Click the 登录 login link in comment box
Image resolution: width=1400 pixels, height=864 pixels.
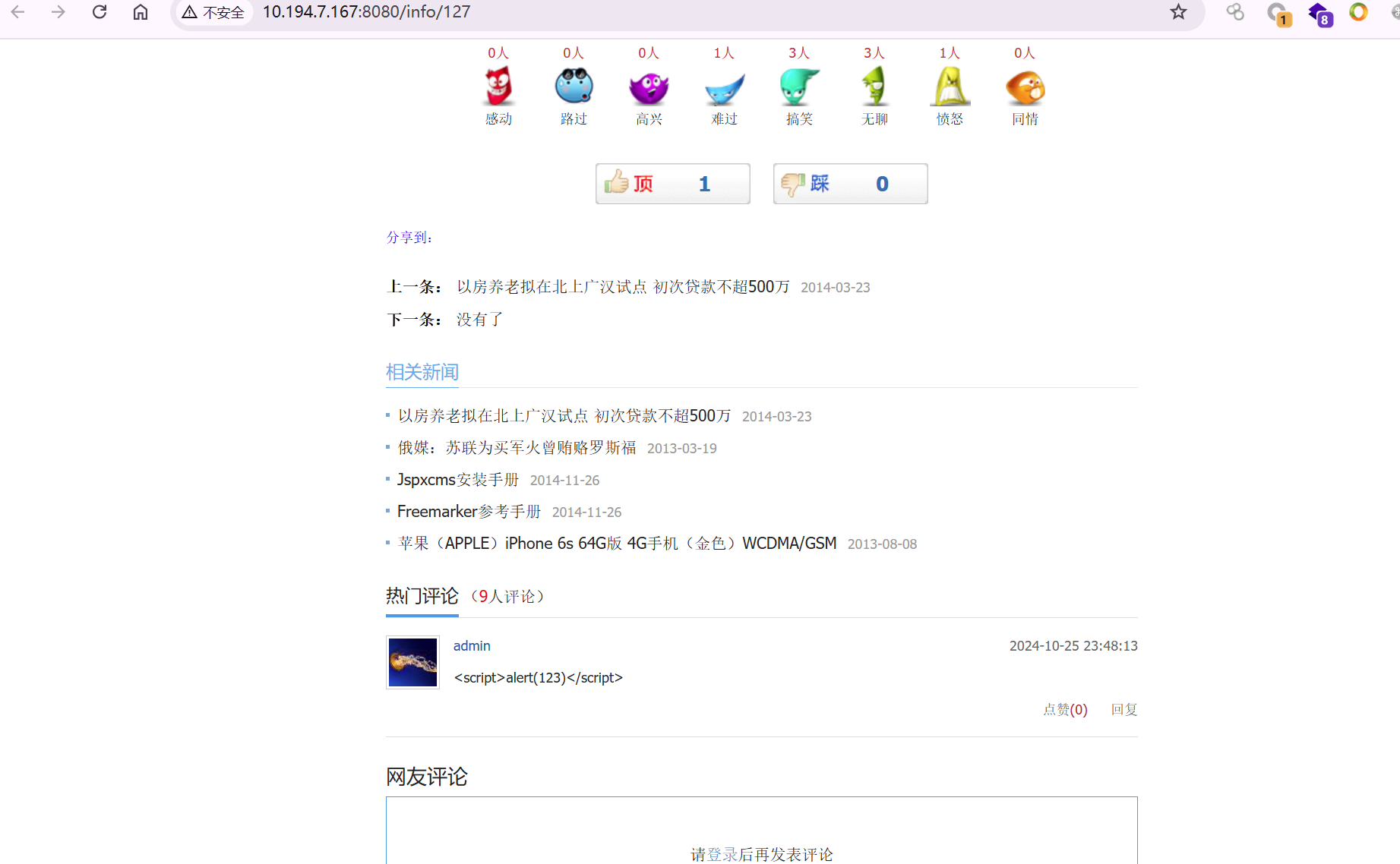[722, 855]
